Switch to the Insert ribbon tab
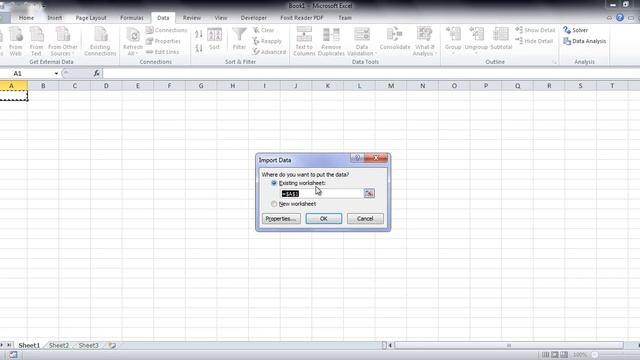The height and width of the screenshot is (360, 640). pyautogui.click(x=55, y=18)
